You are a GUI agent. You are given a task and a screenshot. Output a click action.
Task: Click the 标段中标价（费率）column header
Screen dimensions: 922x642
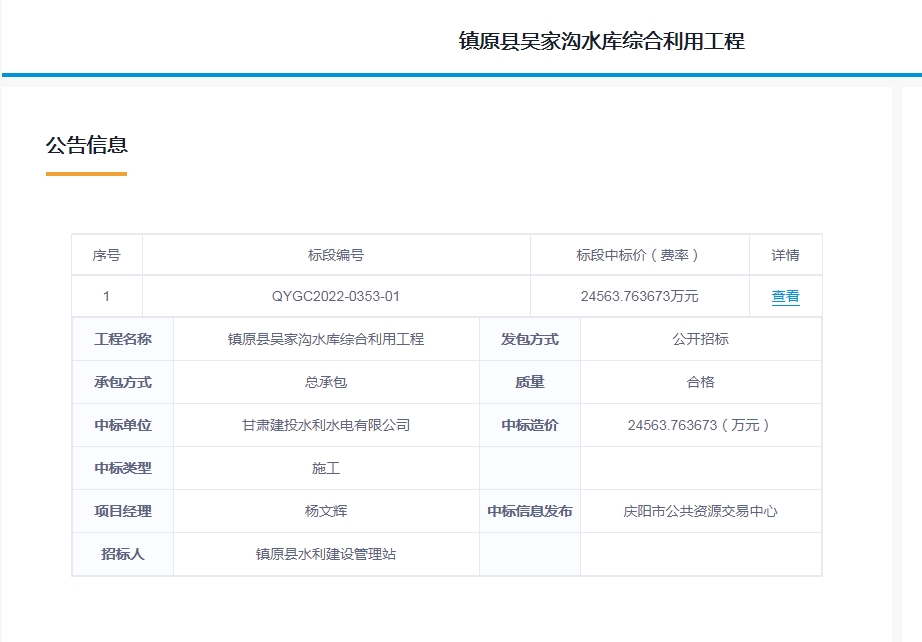[639, 255]
